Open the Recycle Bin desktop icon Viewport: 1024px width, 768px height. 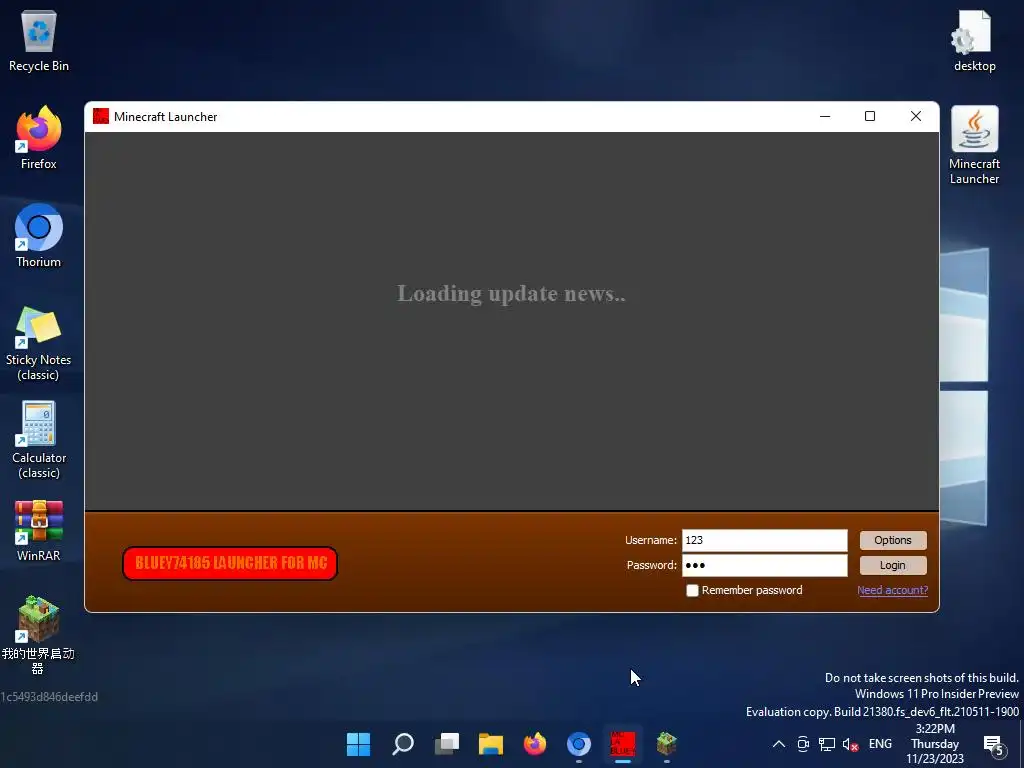[x=39, y=41]
